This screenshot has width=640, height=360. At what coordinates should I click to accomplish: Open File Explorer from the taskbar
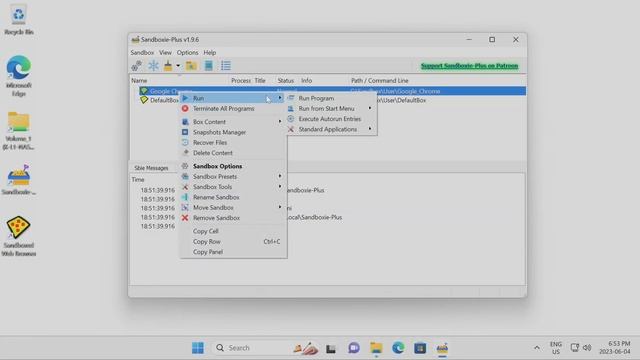coord(376,348)
